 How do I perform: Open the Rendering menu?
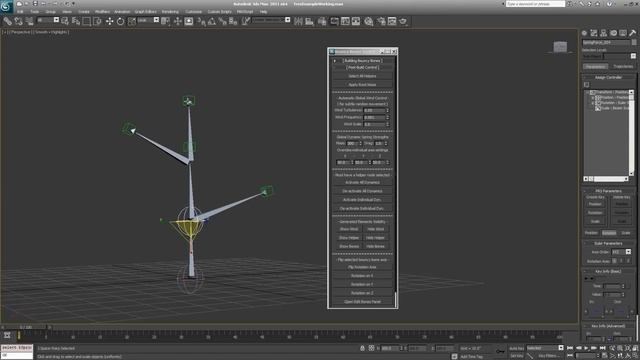170,12
